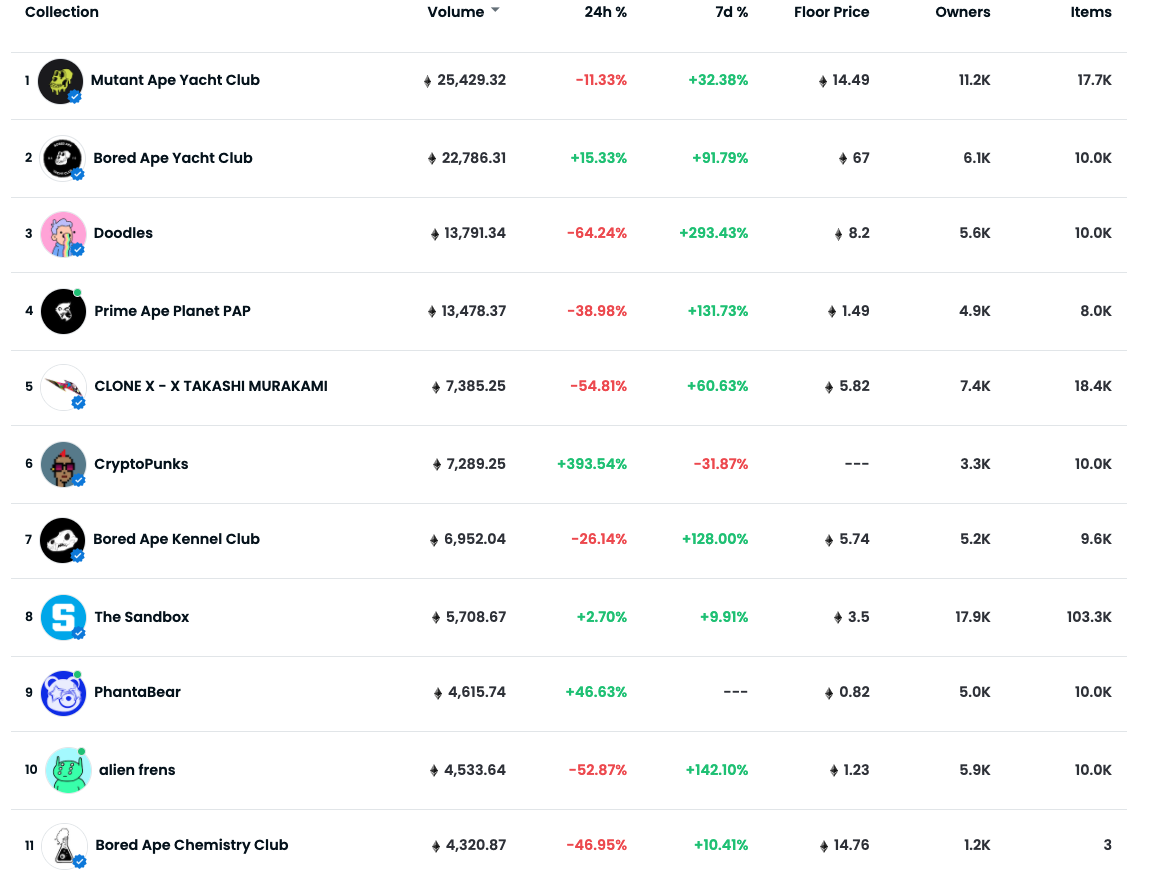Open the Bored Ape Kennel Club name link

pos(176,539)
